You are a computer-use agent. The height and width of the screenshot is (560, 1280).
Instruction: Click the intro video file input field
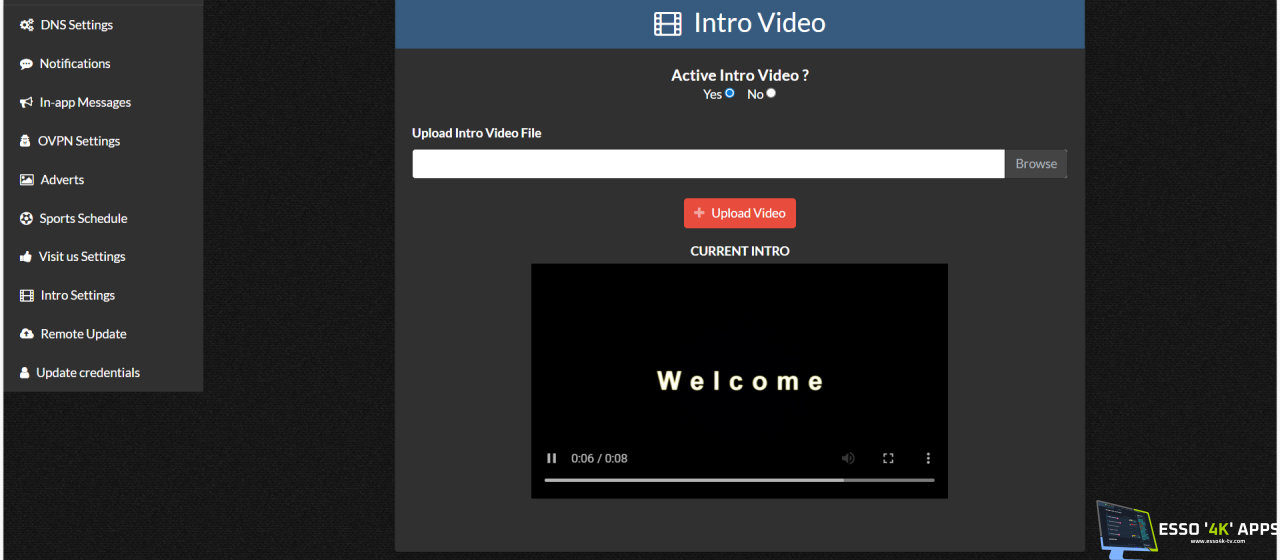tap(708, 164)
